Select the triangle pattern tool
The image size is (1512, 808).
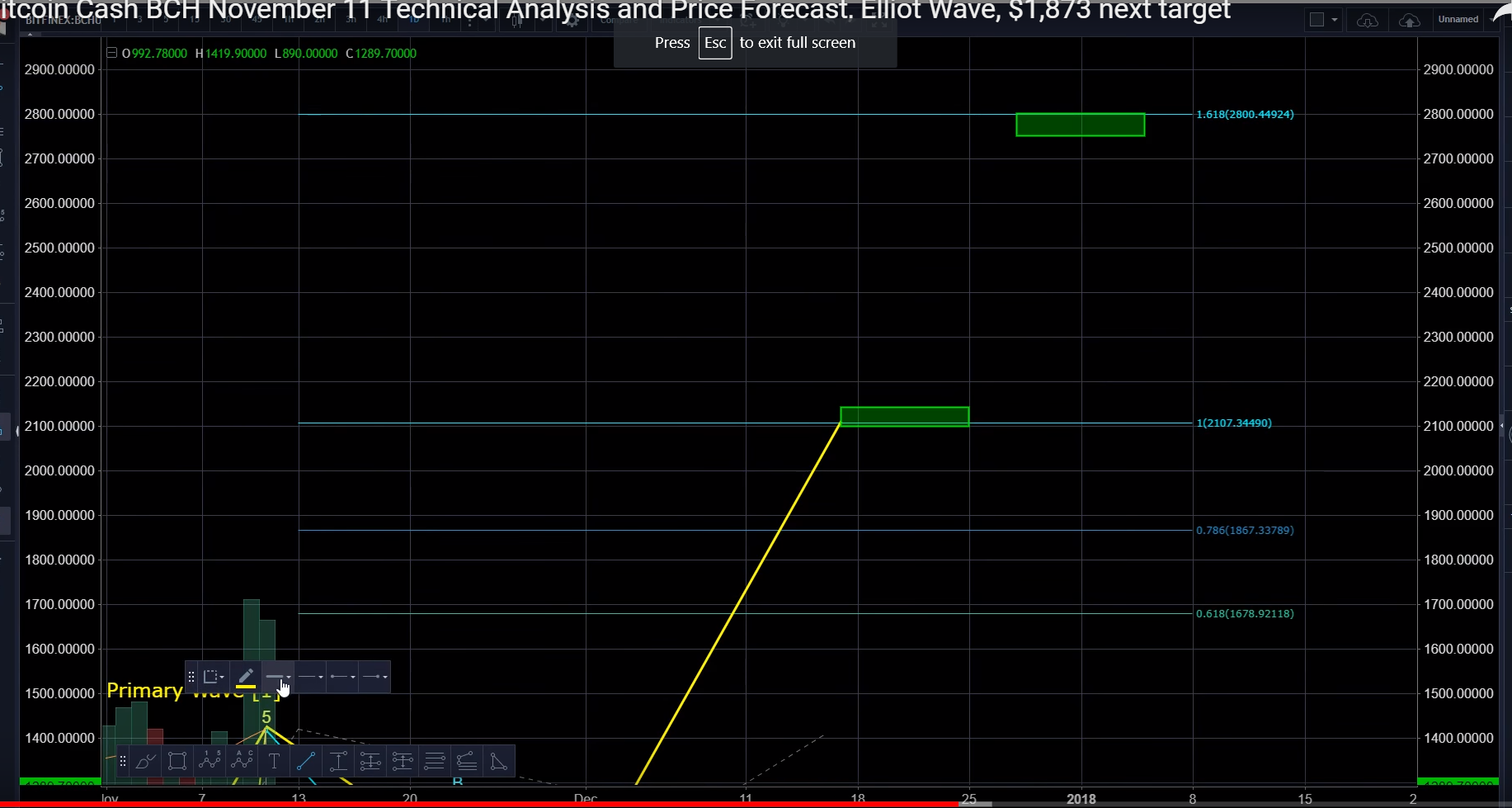point(499,761)
